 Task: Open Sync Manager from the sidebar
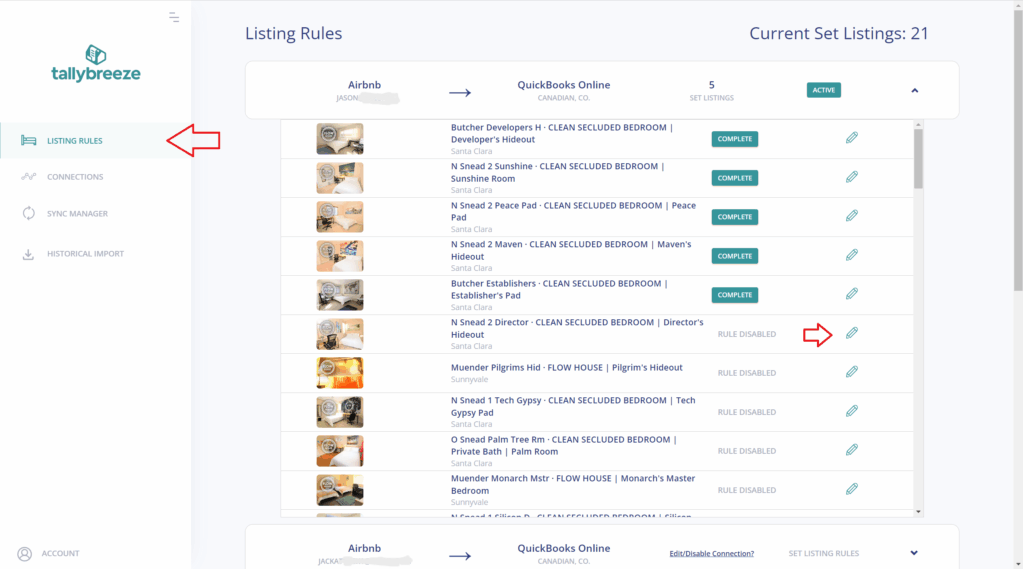click(77, 214)
